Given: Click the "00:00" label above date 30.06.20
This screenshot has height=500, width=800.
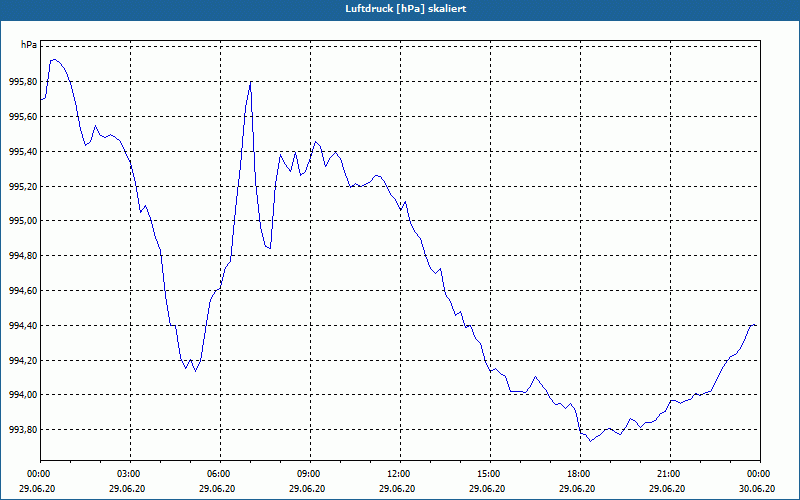Looking at the screenshot, I should click(760, 474).
